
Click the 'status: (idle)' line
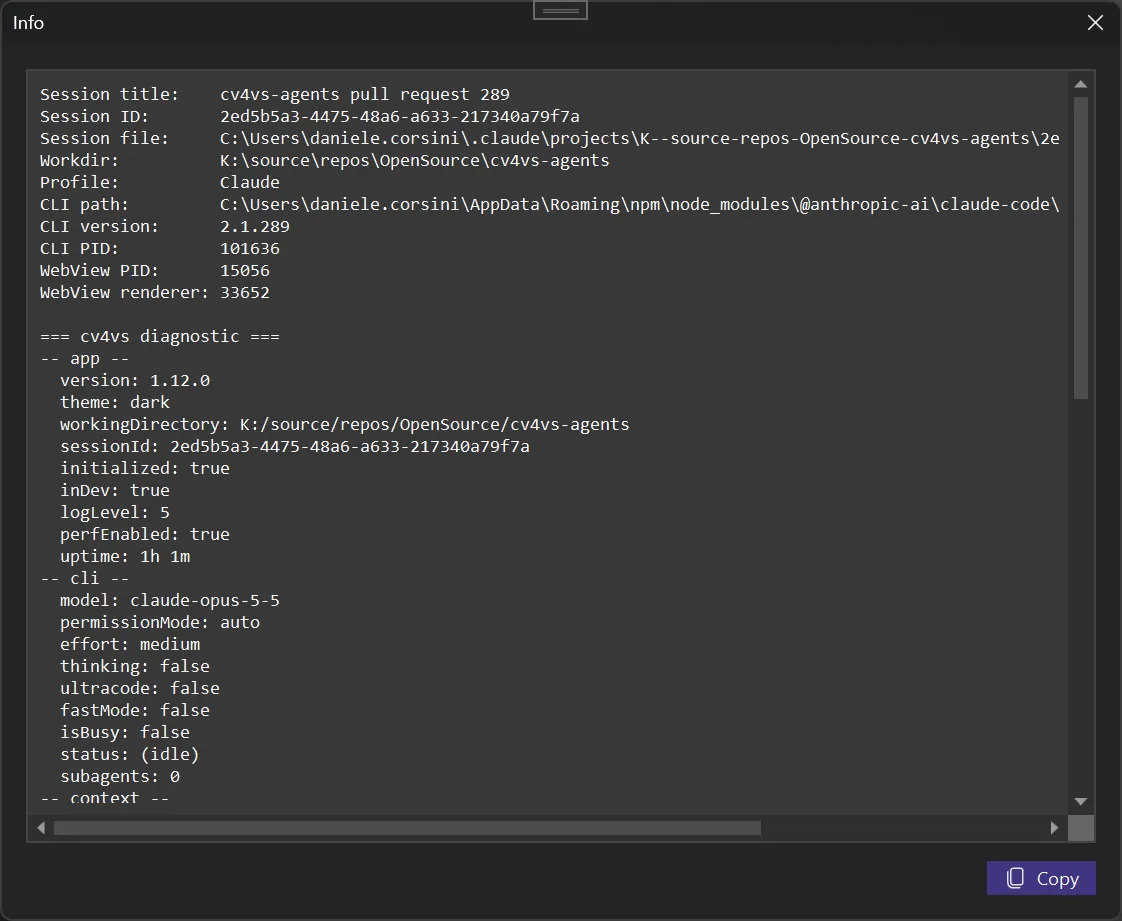130,754
